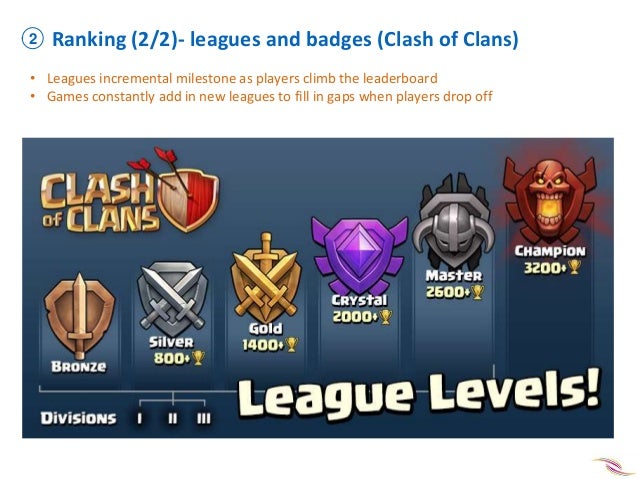The width and height of the screenshot is (638, 479).
Task: Click the Master helmet badge
Action: (x=454, y=221)
